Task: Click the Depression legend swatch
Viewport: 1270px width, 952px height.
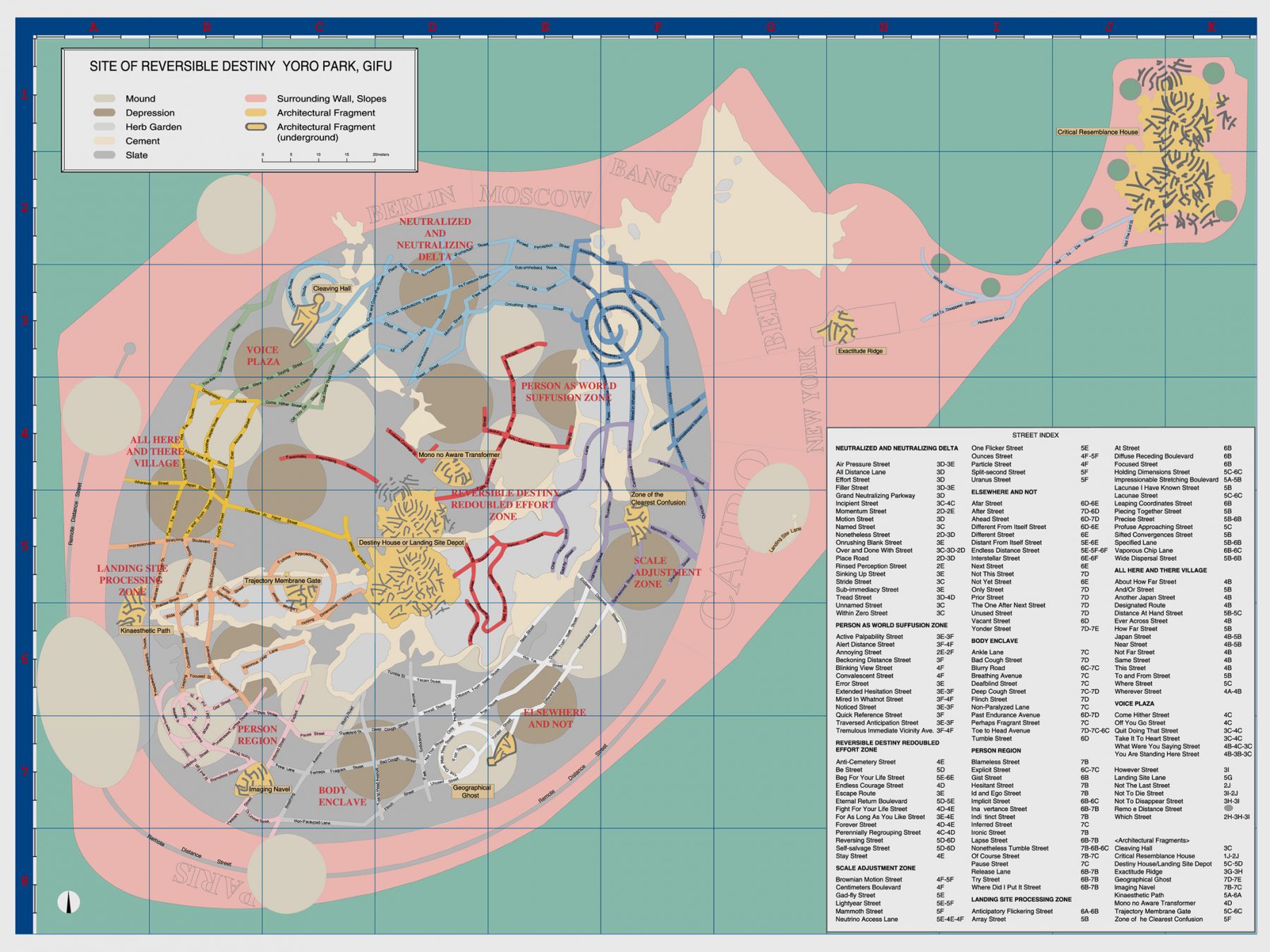Action: (x=104, y=113)
